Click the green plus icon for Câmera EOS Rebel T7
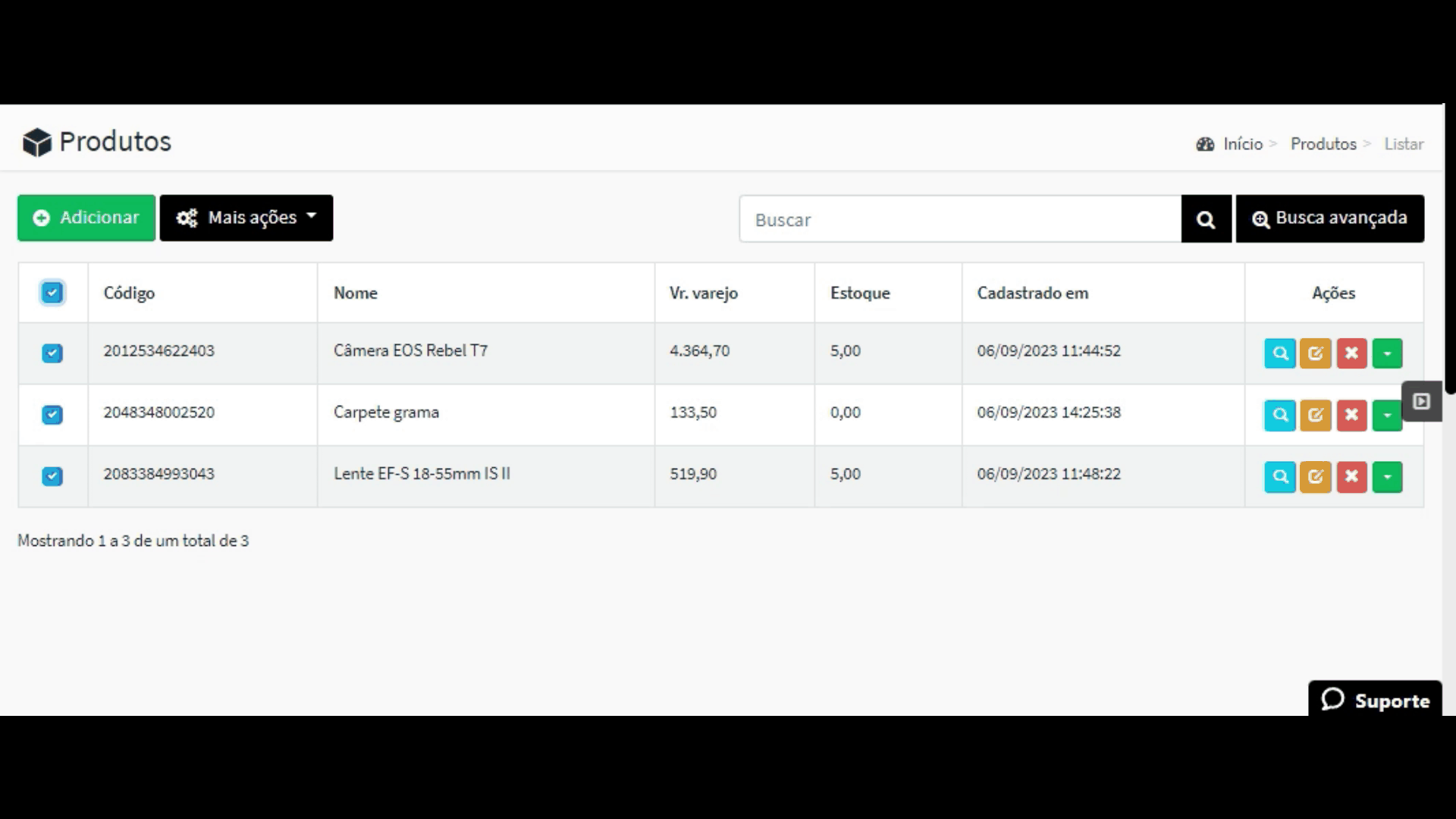The width and height of the screenshot is (1456, 819). [x=1386, y=353]
